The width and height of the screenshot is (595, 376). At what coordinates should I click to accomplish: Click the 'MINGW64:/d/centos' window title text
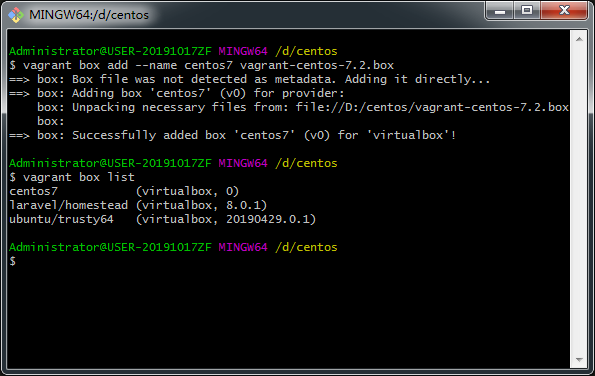(x=89, y=15)
